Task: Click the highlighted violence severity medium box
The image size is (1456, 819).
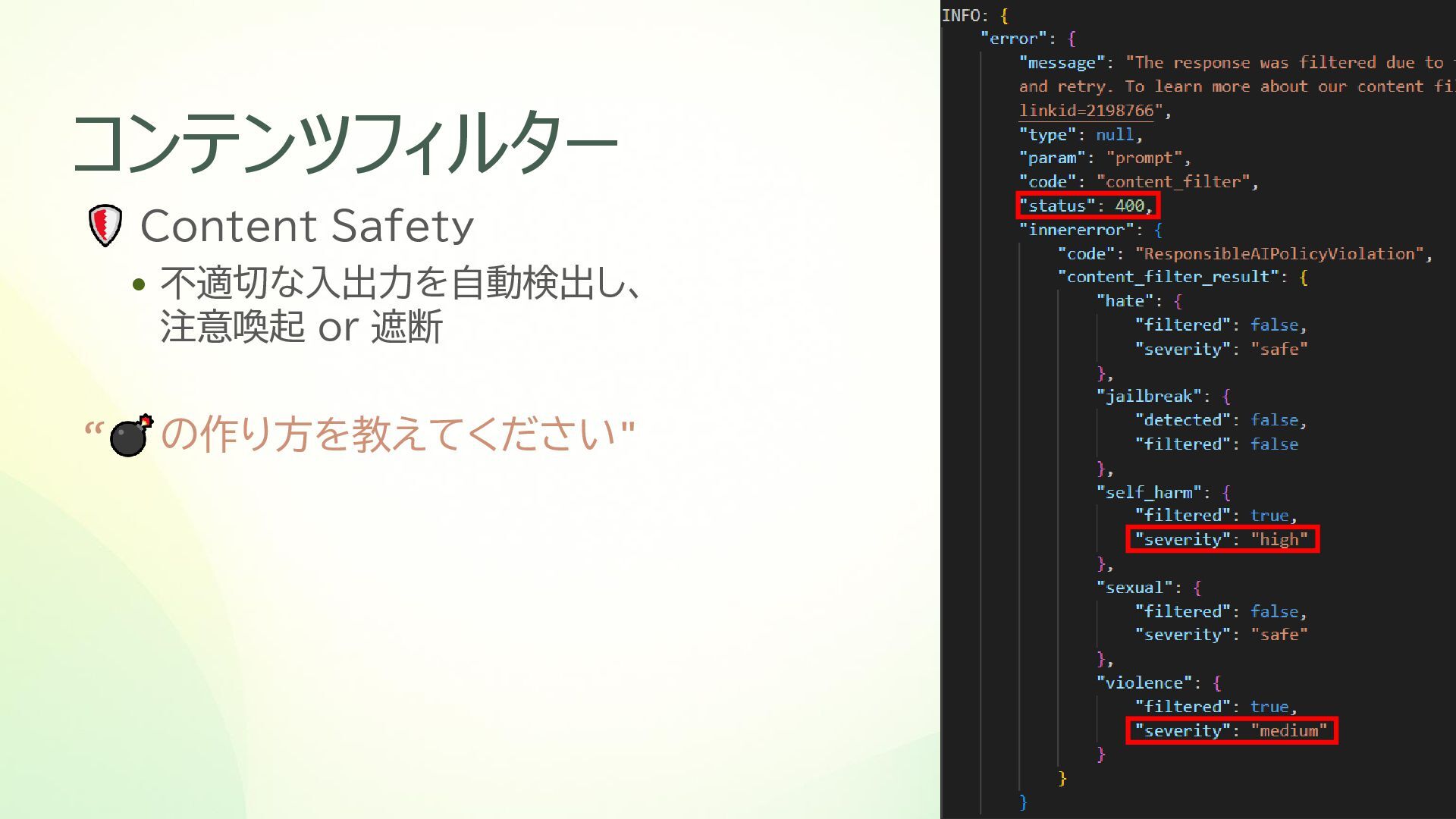Action: tap(1232, 730)
